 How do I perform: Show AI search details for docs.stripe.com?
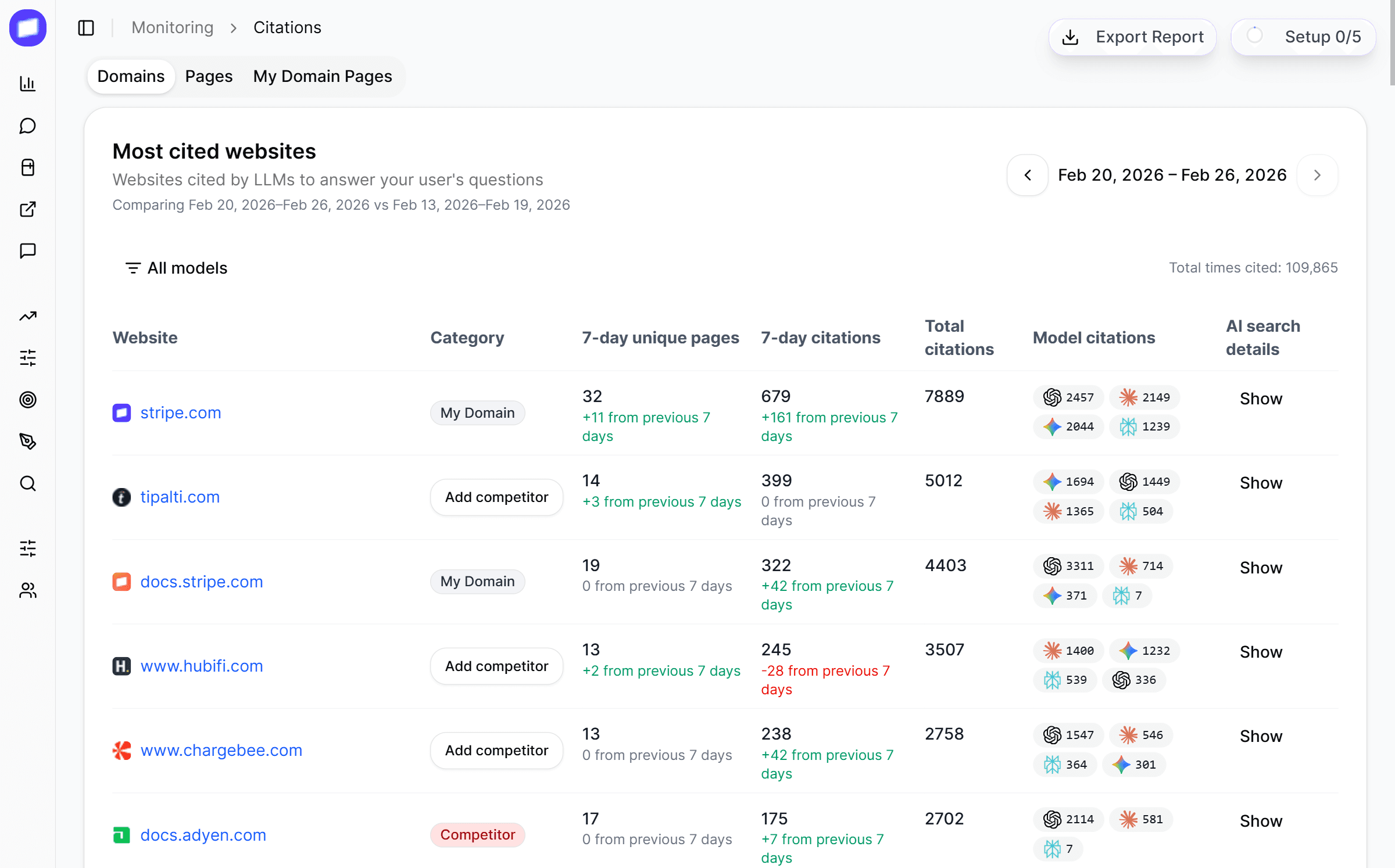[x=1261, y=568]
